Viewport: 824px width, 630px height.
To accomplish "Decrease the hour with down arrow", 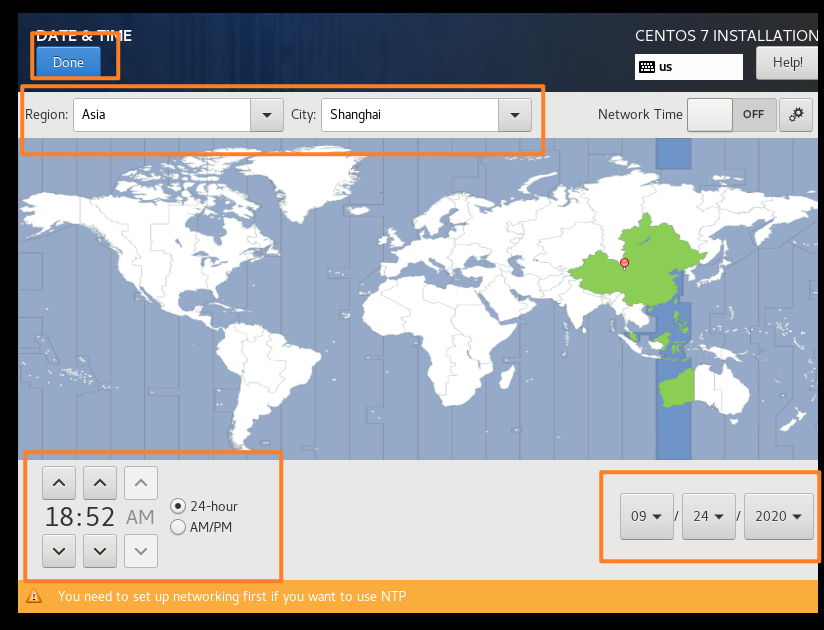I will coord(59,551).
